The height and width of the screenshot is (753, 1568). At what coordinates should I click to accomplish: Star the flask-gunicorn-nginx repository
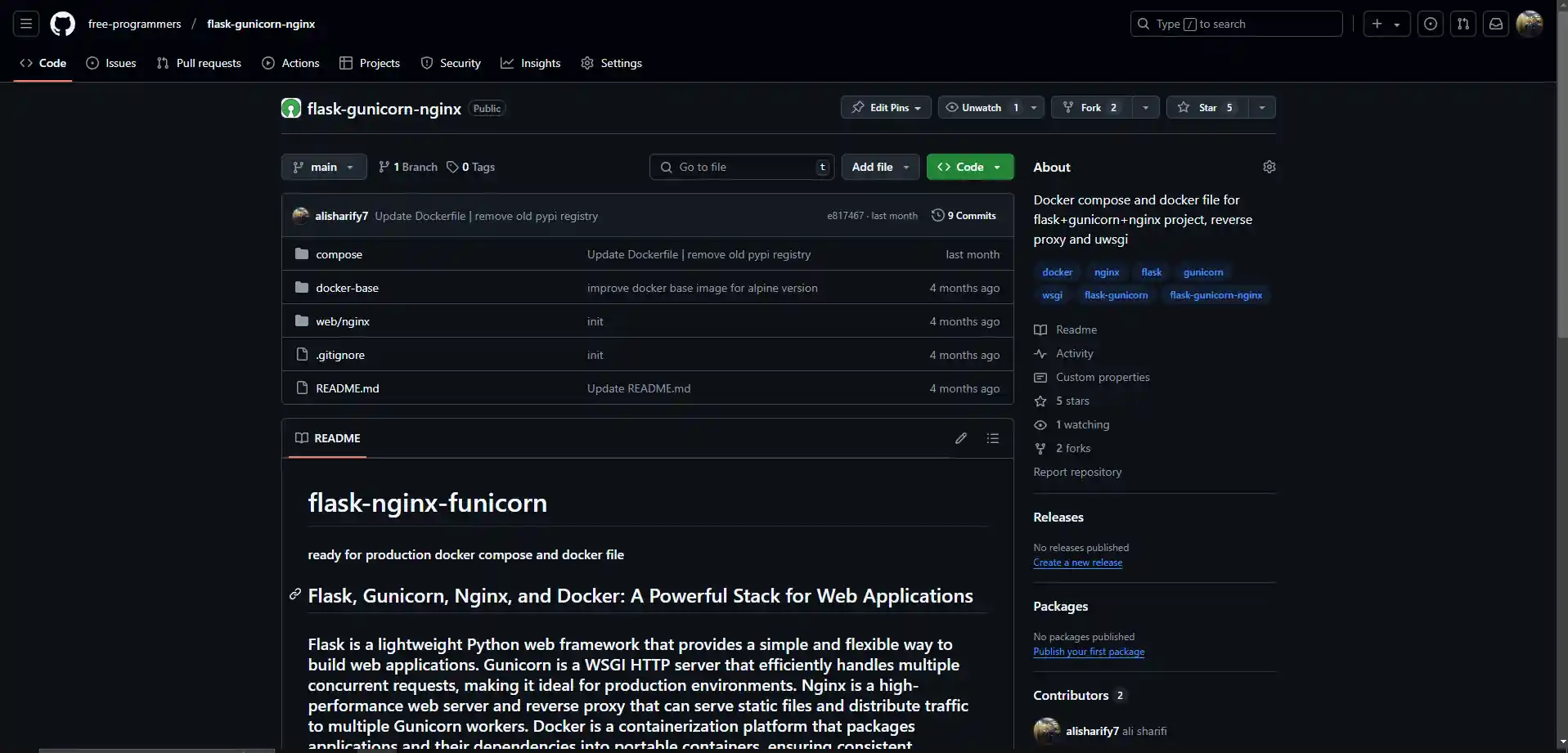pyautogui.click(x=1206, y=108)
